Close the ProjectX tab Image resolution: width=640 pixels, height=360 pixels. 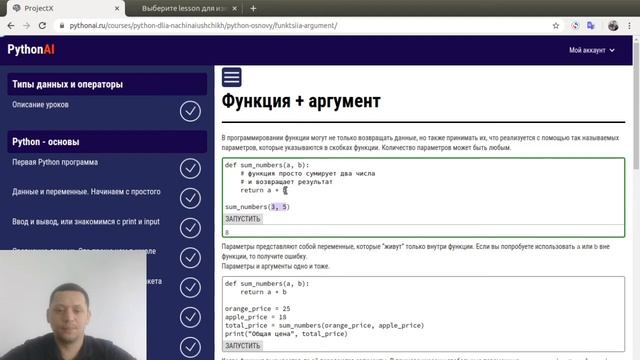click(x=117, y=8)
